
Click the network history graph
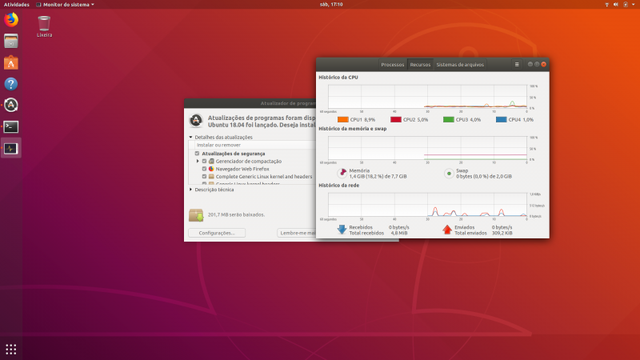coord(427,204)
